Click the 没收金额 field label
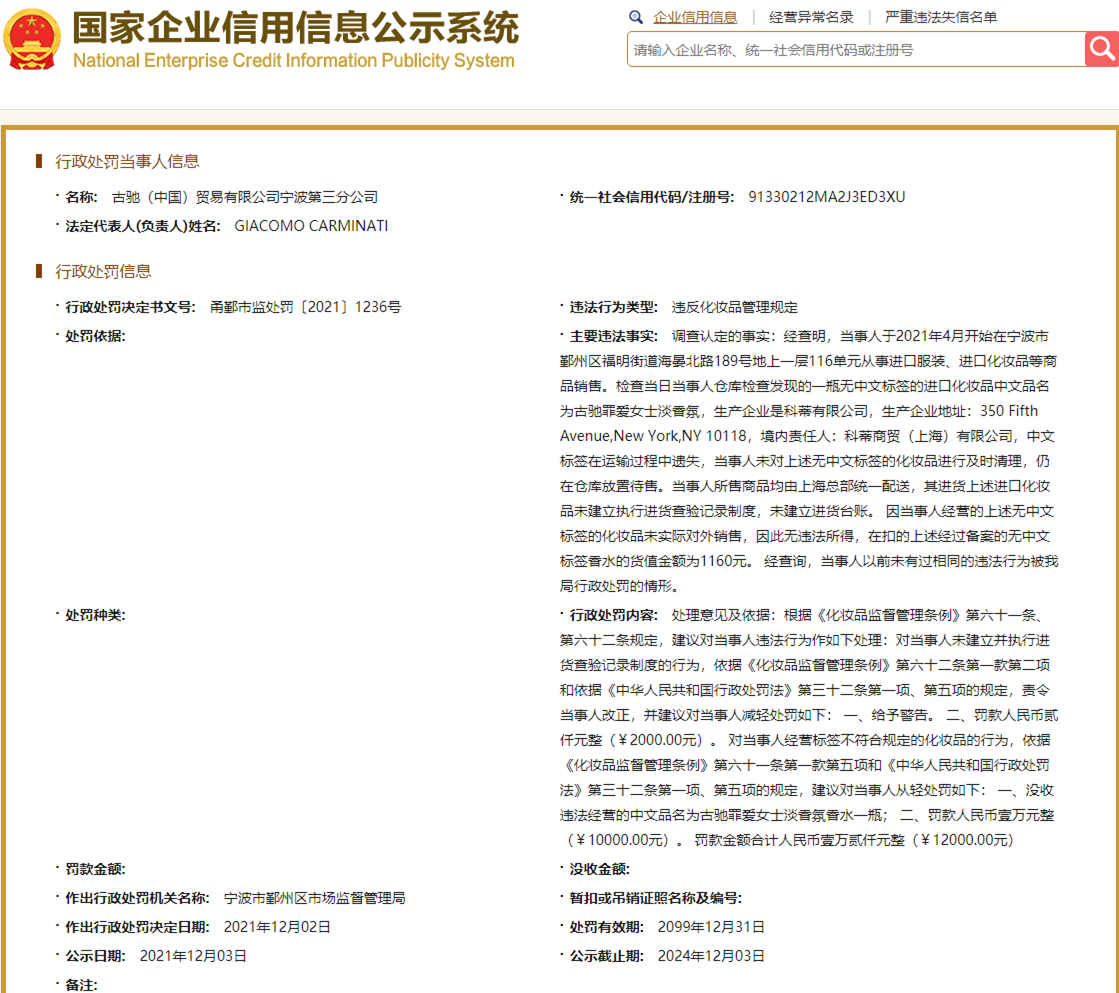This screenshot has width=1119, height=993. (x=599, y=869)
